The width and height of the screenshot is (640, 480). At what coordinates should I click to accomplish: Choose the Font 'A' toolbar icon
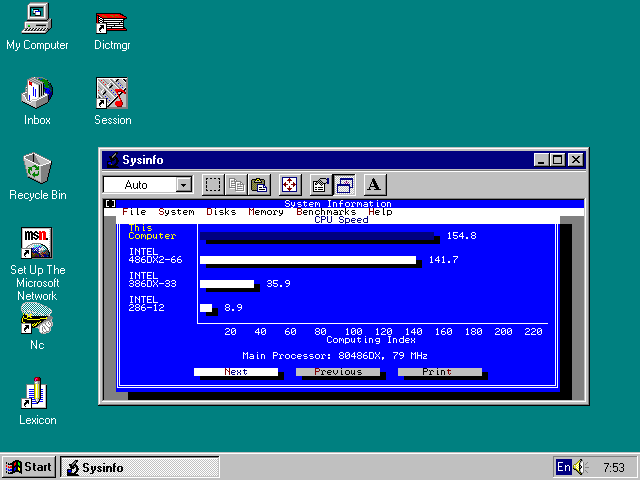[x=374, y=185]
